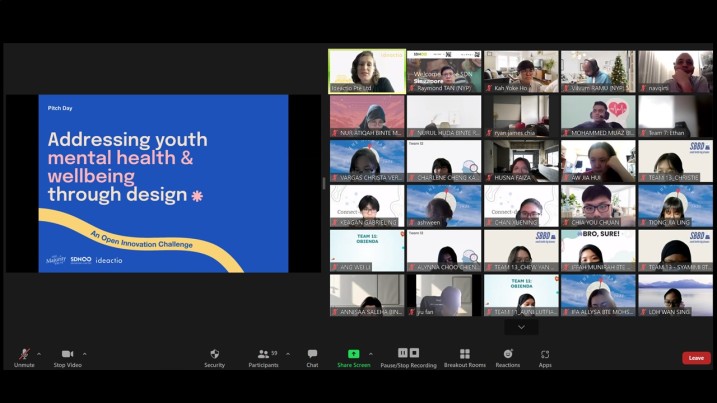Click the shared Pitch Day slide
This screenshot has width=717, height=403.
[x=163, y=183]
